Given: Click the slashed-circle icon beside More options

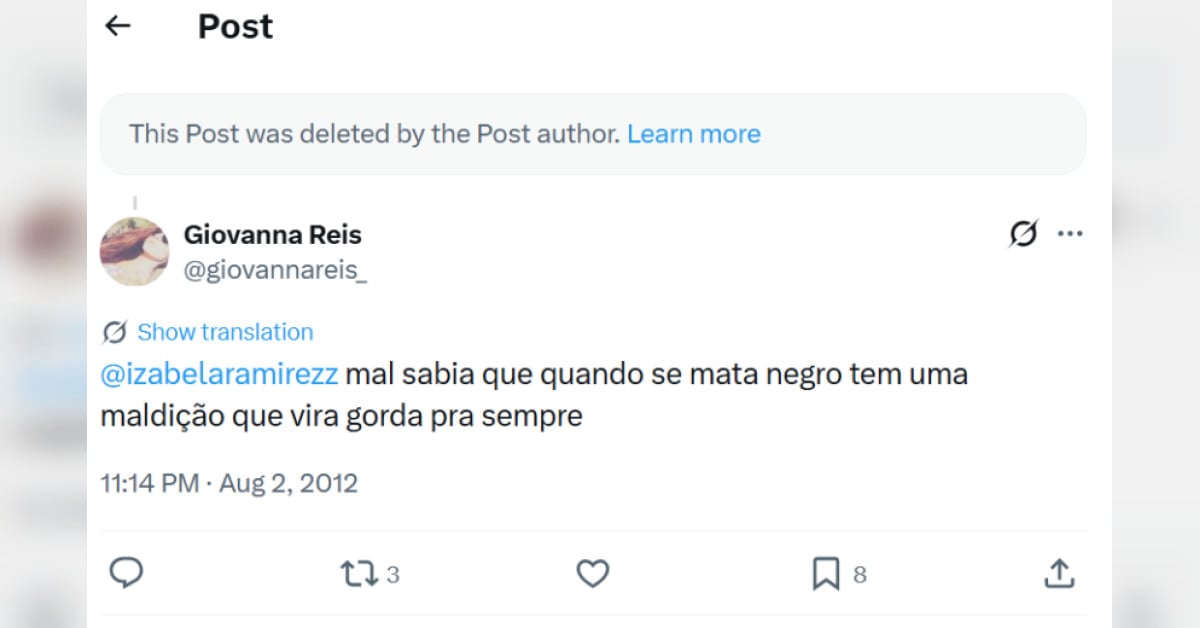Looking at the screenshot, I should click(x=1023, y=234).
